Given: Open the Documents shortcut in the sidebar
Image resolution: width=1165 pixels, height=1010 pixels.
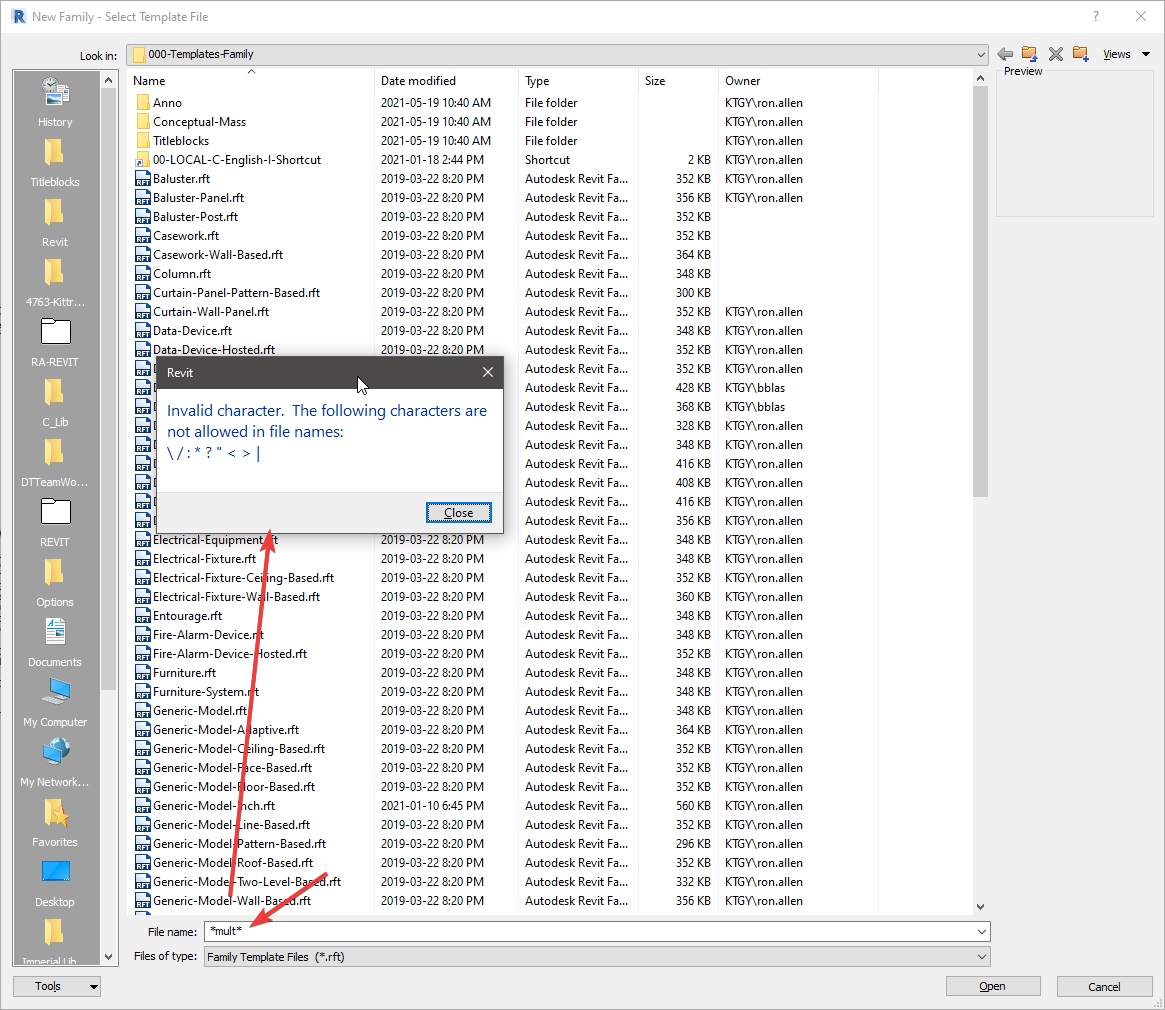Looking at the screenshot, I should (54, 642).
